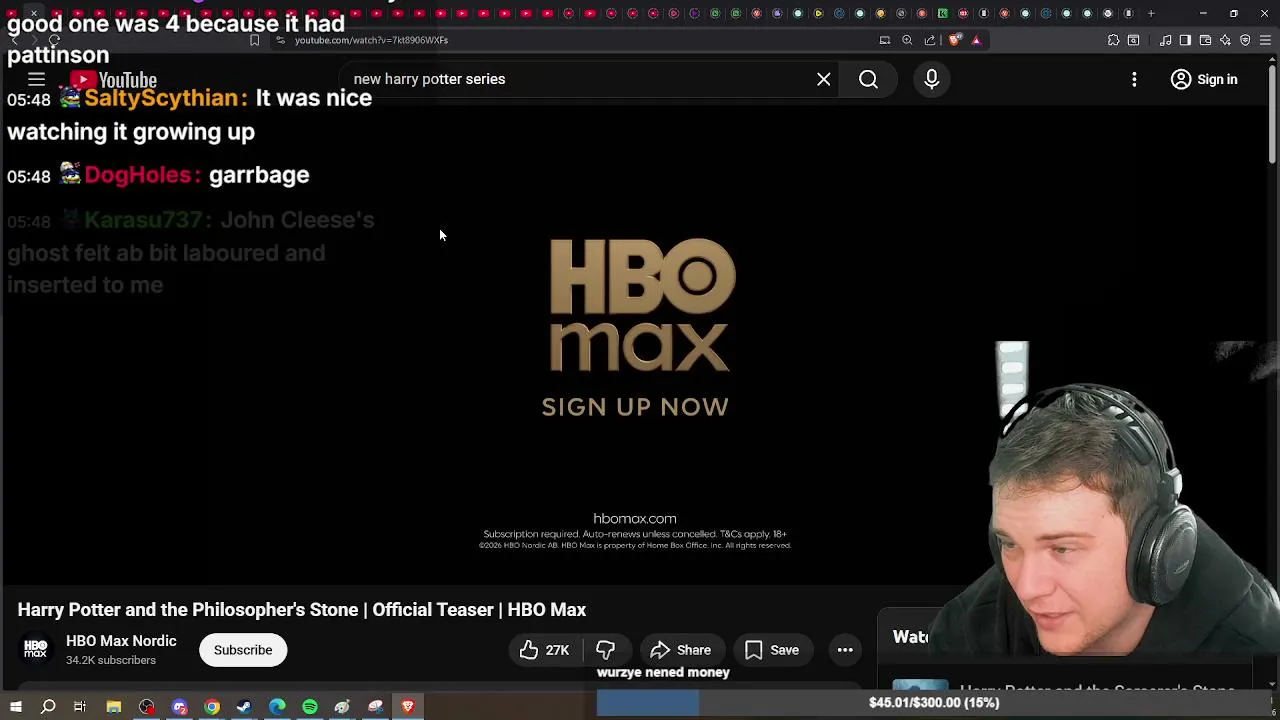
Task: Run the search with the magnifier button
Action: (x=868, y=79)
